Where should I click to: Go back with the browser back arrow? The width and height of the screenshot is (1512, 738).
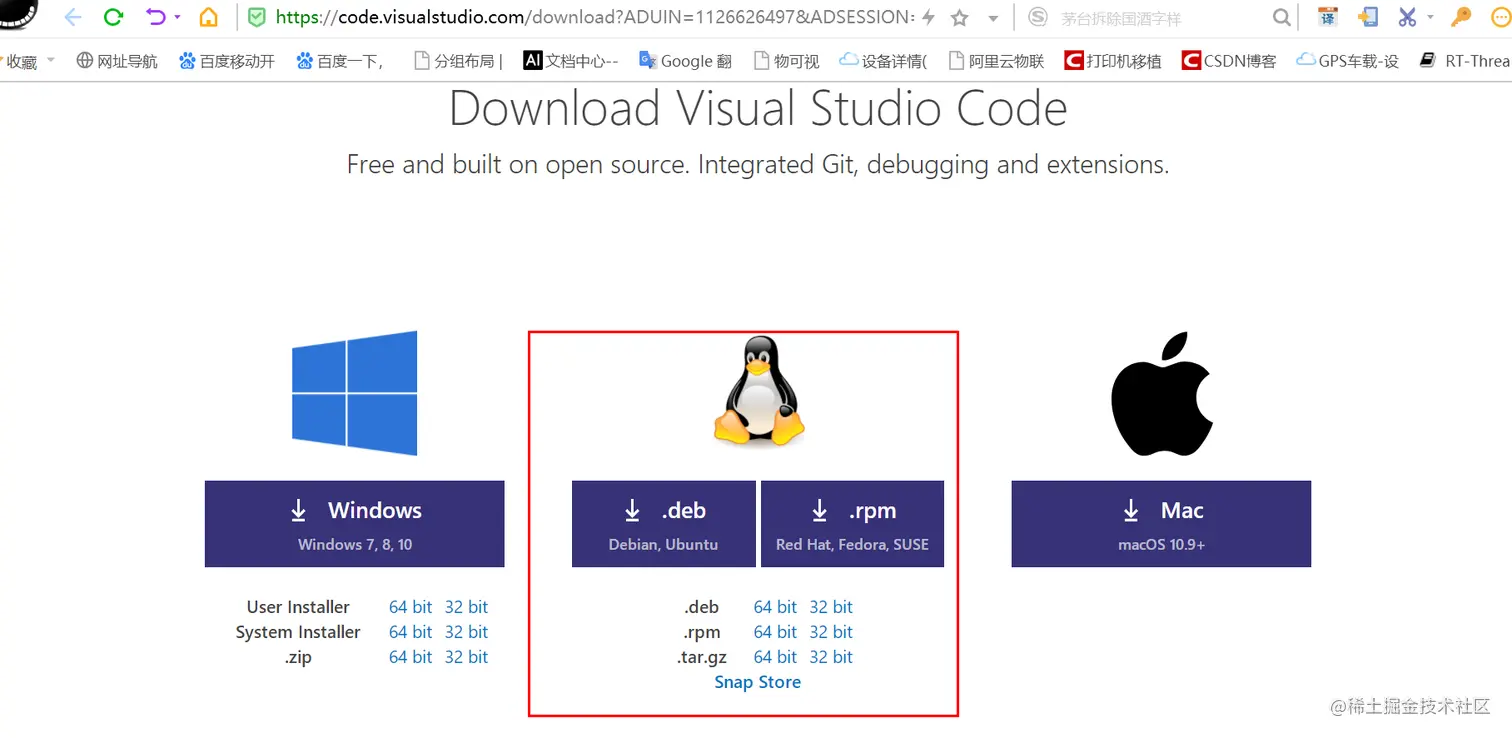click(73, 17)
